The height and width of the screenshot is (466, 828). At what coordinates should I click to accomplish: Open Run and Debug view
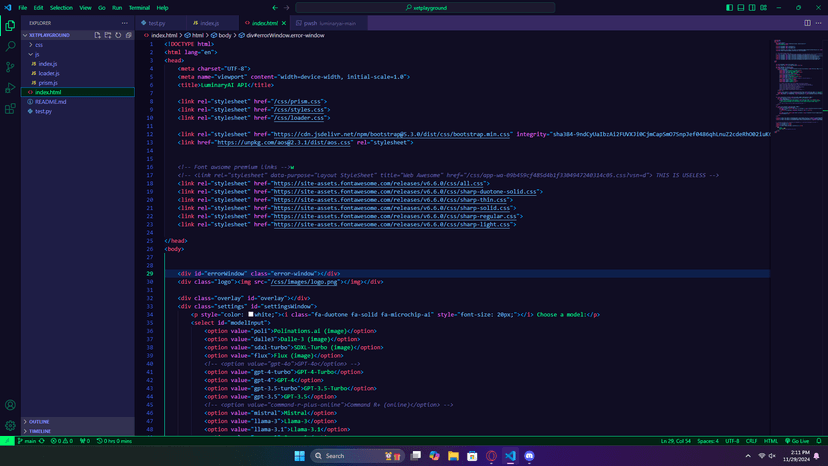click(10, 88)
